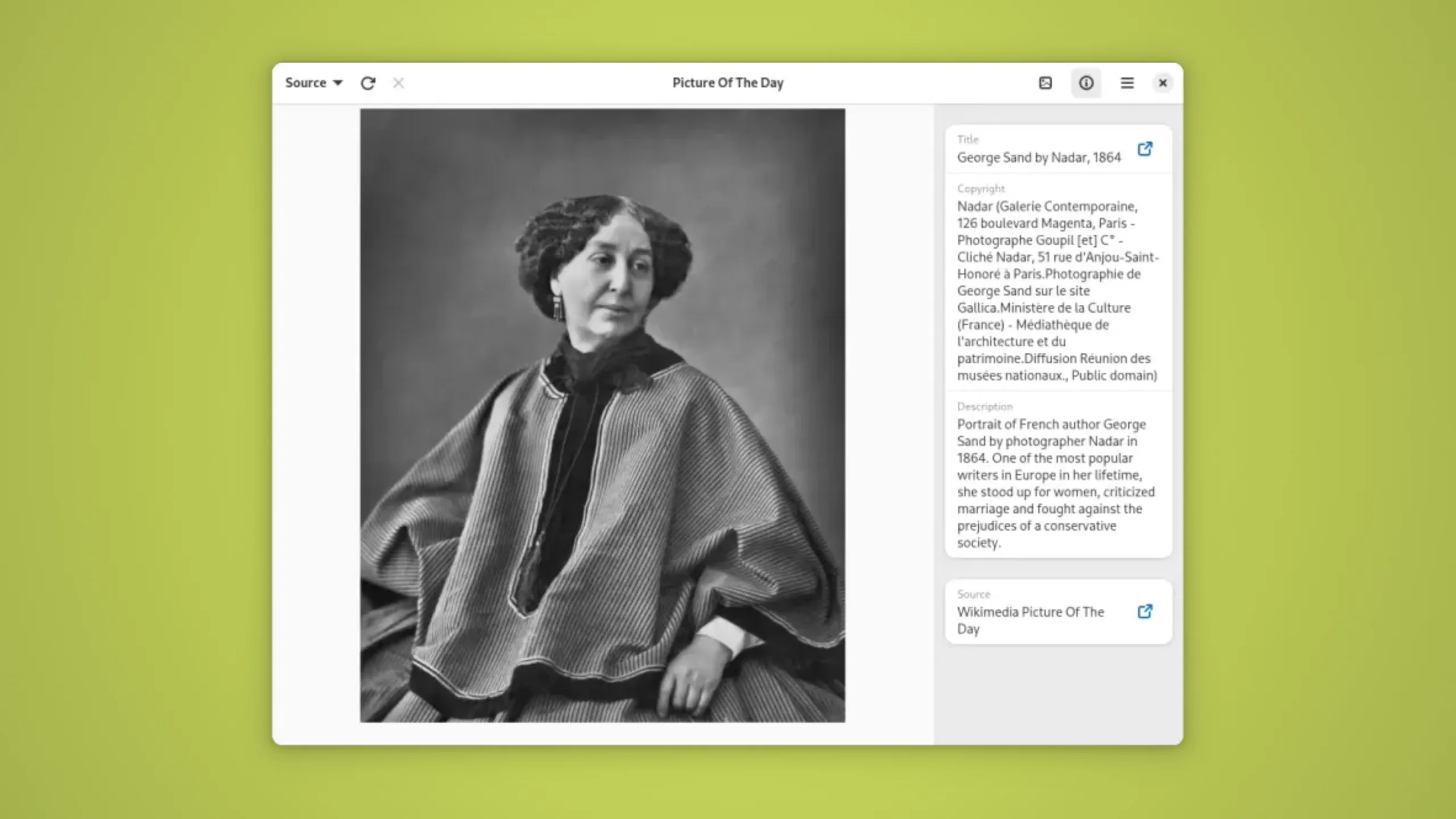The height and width of the screenshot is (819, 1456).
Task: Open the hamburger main menu
Action: click(x=1127, y=83)
